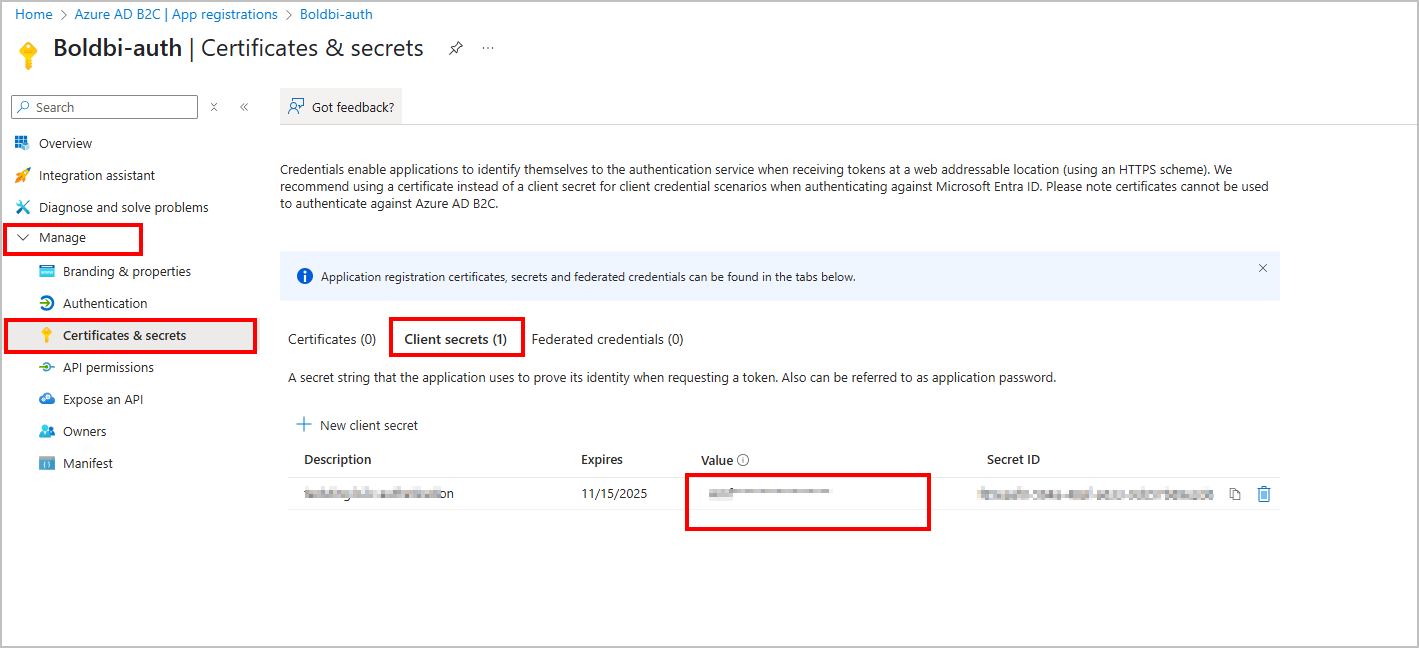Open Diagnose and solve problems
Screen dimensions: 1419x648
coord(121,206)
